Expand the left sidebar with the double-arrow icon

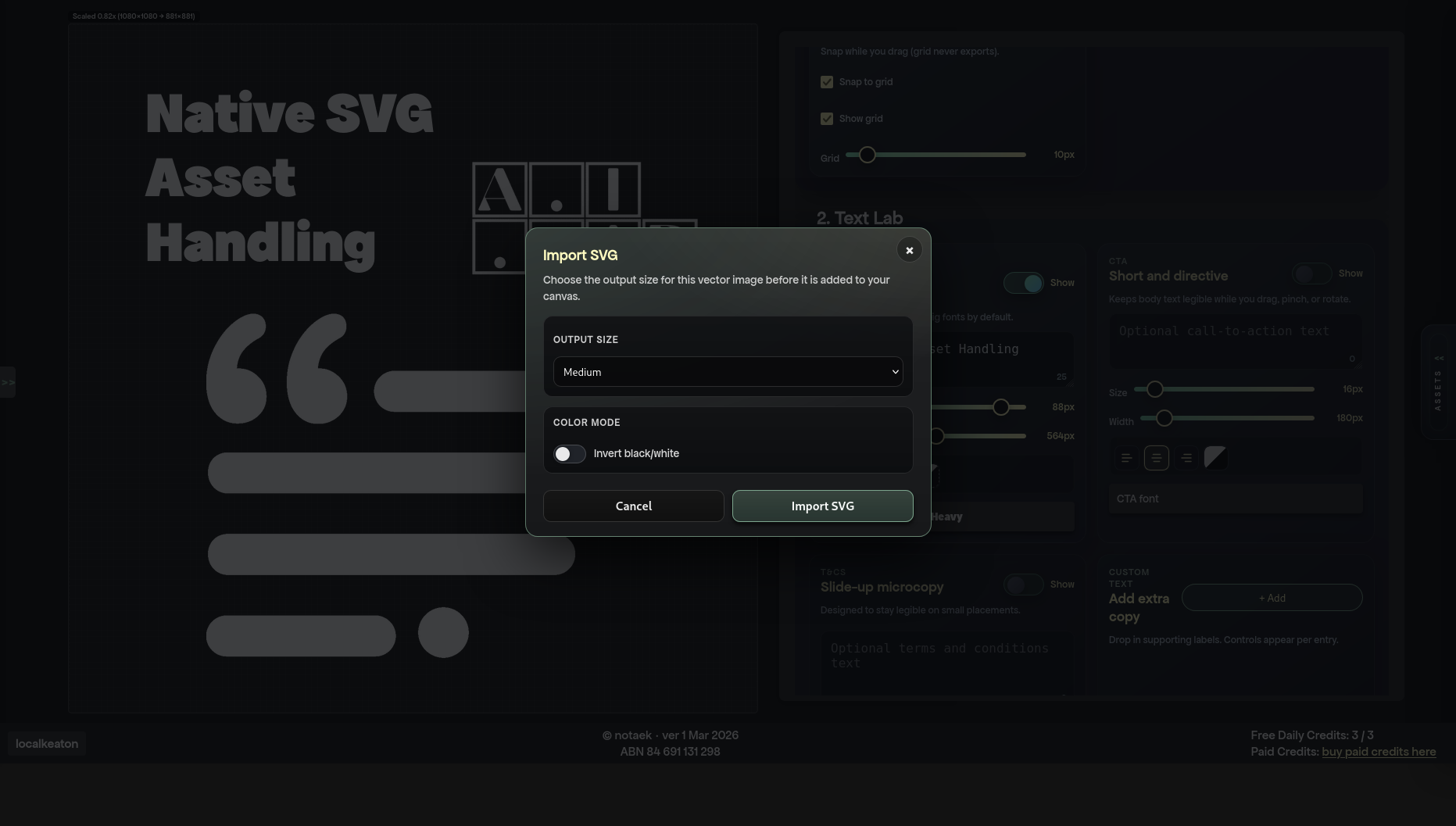coord(9,382)
